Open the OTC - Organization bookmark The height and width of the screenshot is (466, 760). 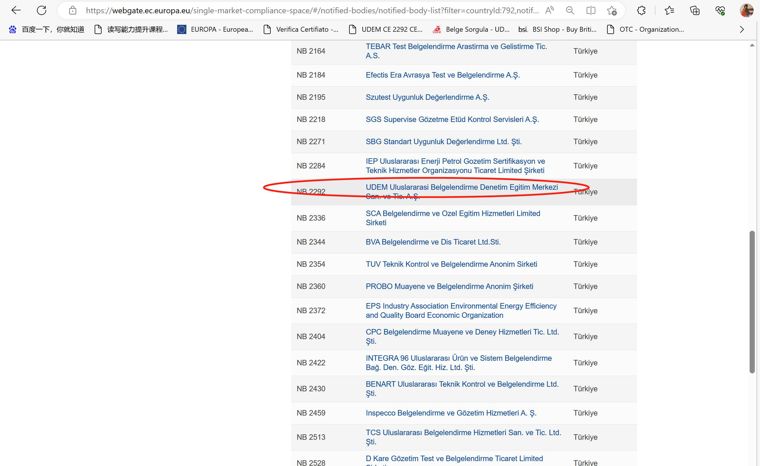[645, 30]
